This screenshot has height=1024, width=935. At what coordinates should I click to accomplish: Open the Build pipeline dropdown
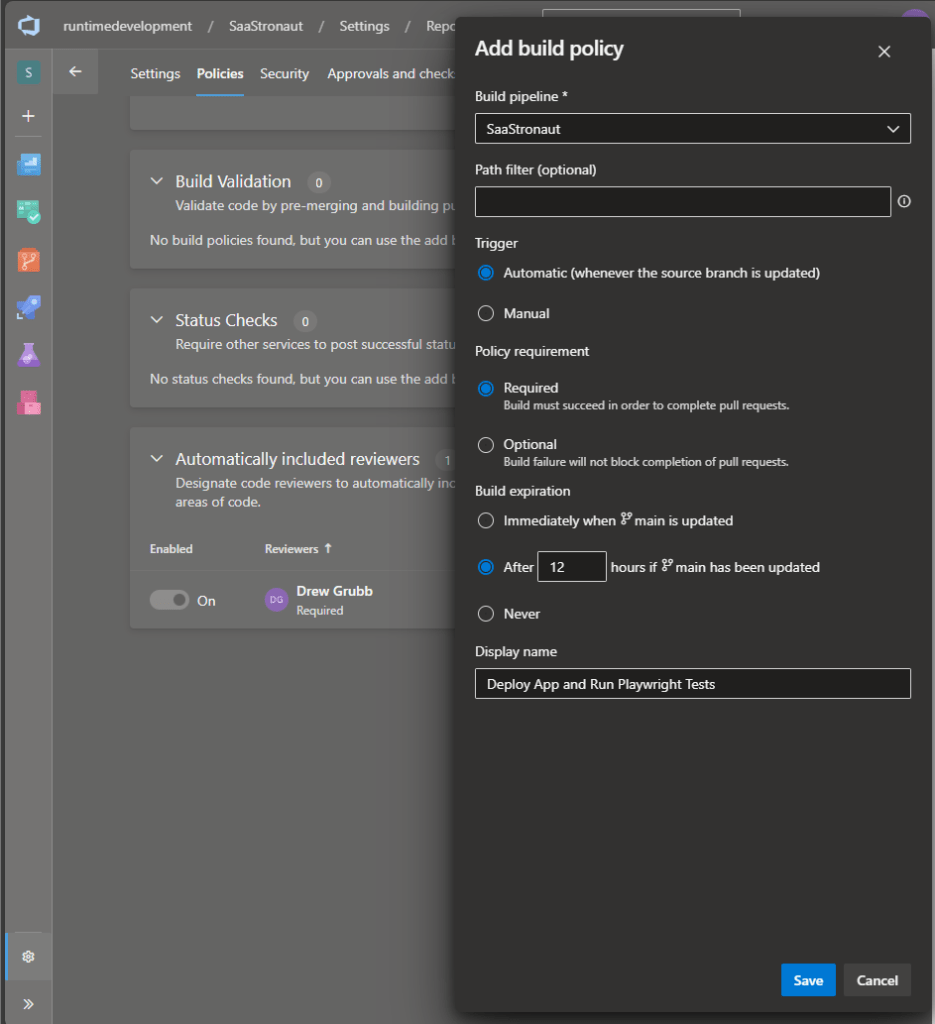pos(692,129)
